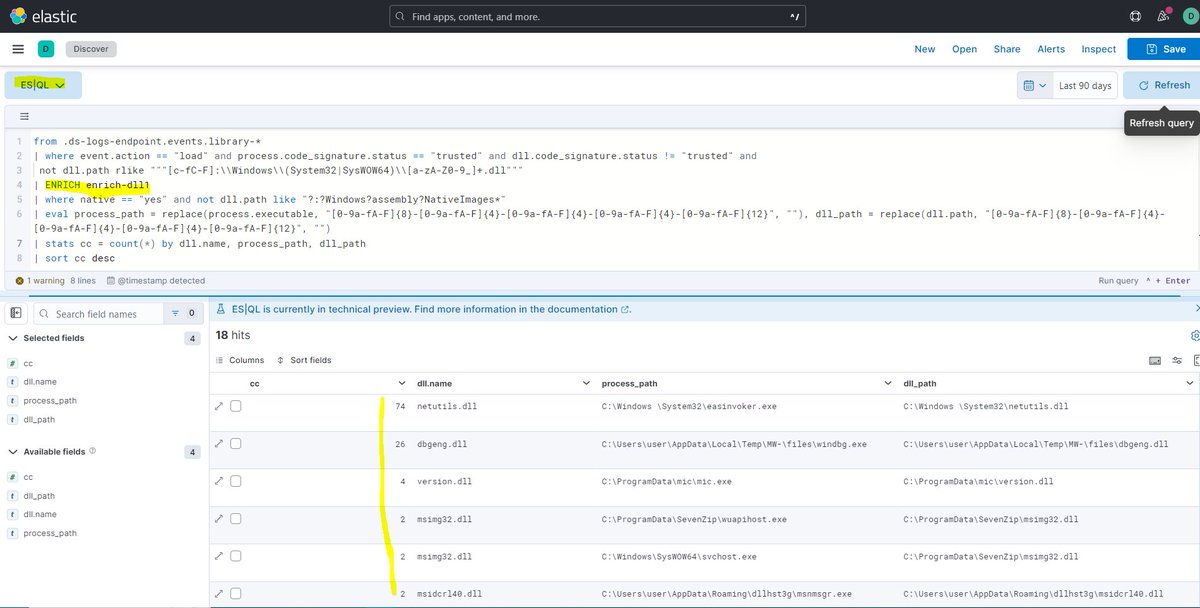Click the Elastic logo
This screenshot has width=1200, height=608.
(42, 16)
